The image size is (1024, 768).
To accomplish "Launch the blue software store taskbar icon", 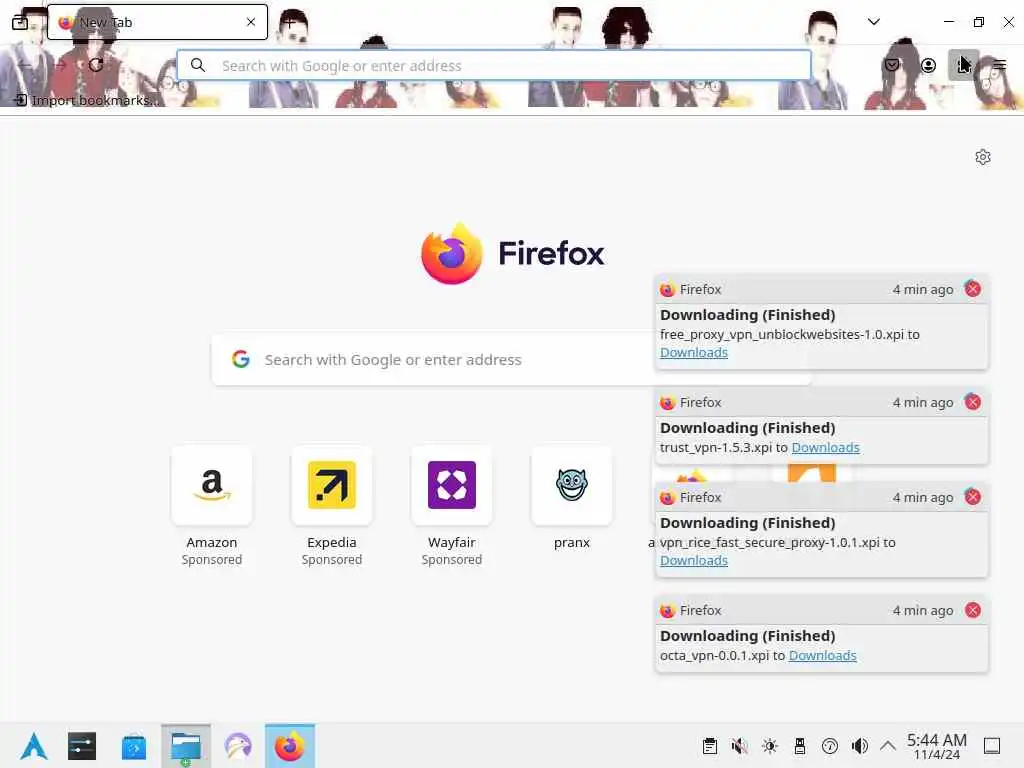I will (134, 746).
